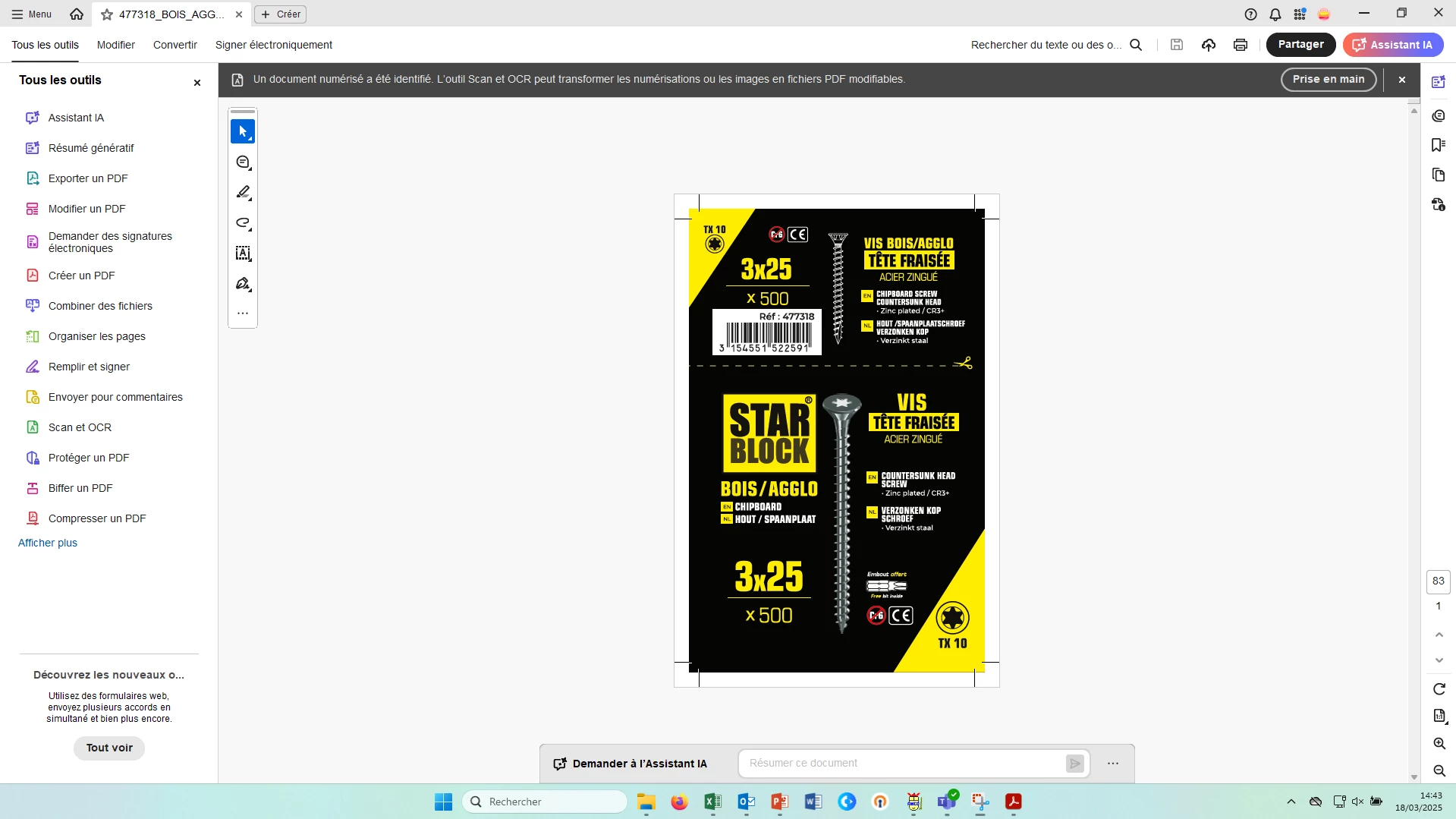Click the Windows taskbar search box

545,802
